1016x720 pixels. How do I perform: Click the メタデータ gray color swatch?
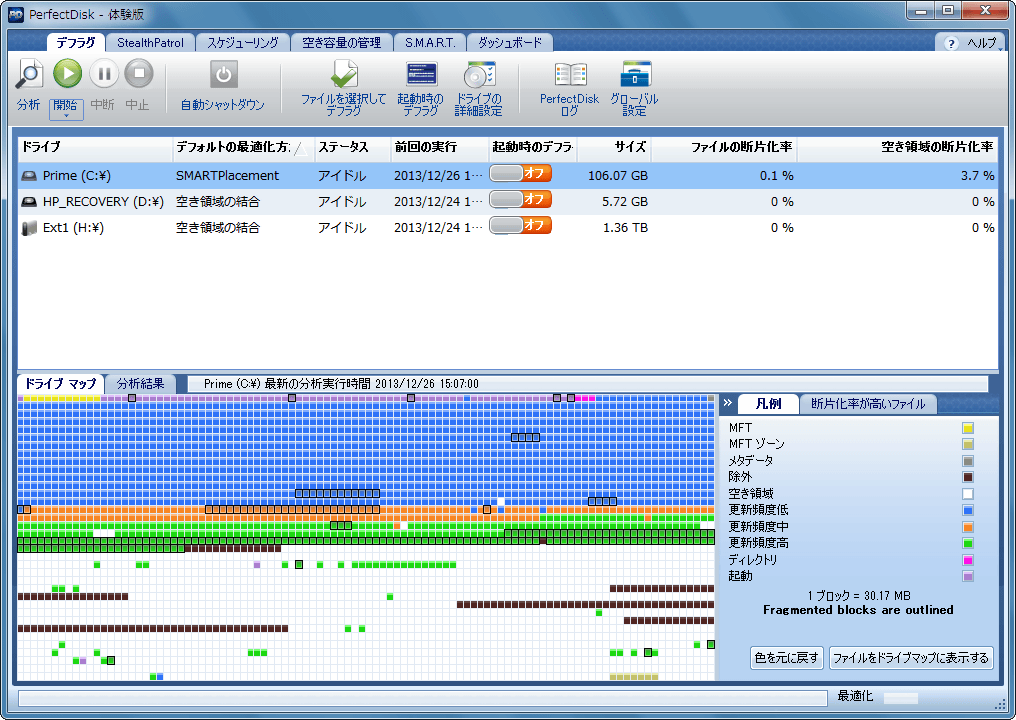967,461
